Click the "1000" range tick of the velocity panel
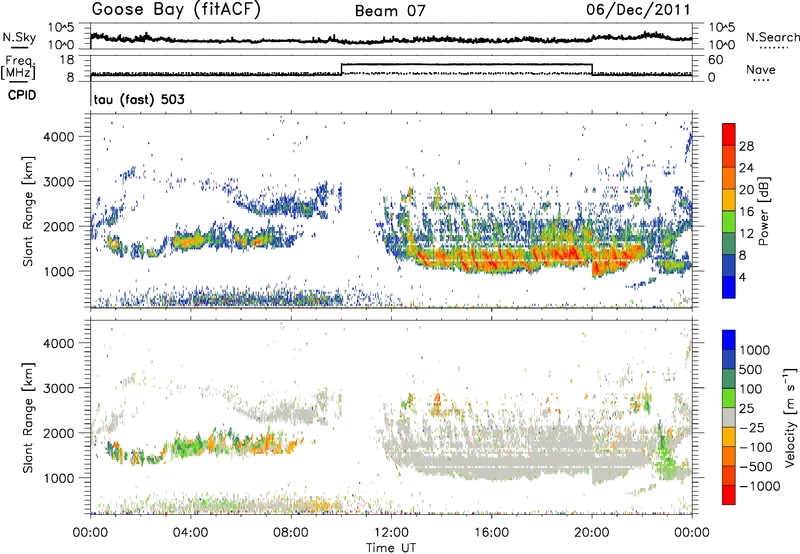Image resolution: width=800 pixels, height=554 pixels. coord(58,478)
